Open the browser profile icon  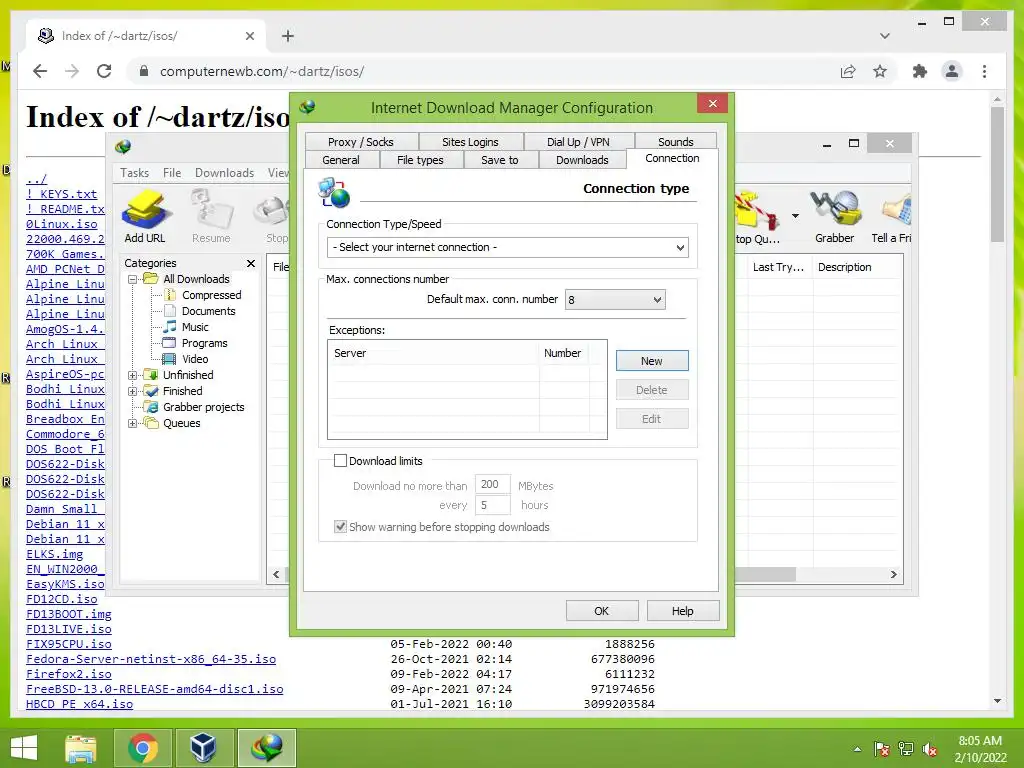pos(952,71)
